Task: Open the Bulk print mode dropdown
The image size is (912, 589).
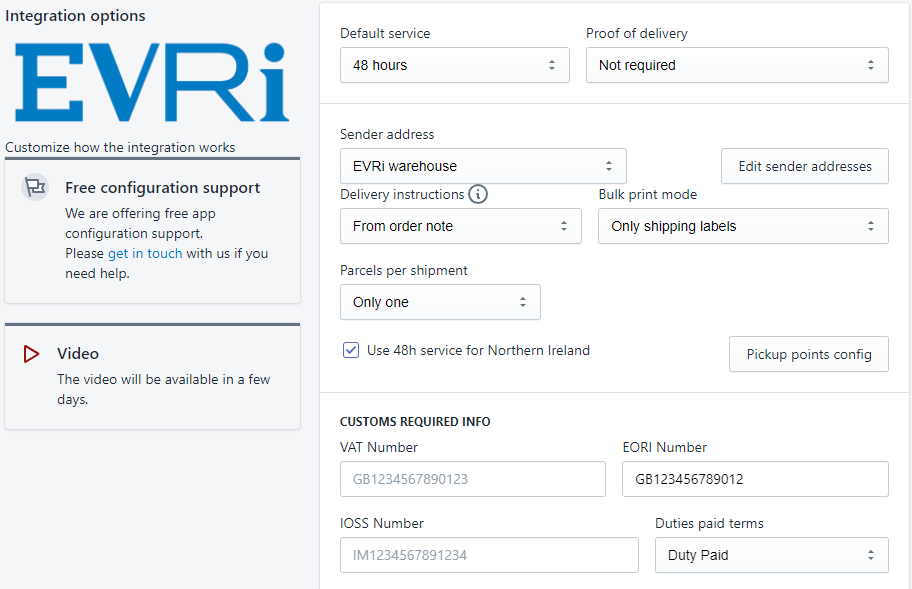Action: 743,226
